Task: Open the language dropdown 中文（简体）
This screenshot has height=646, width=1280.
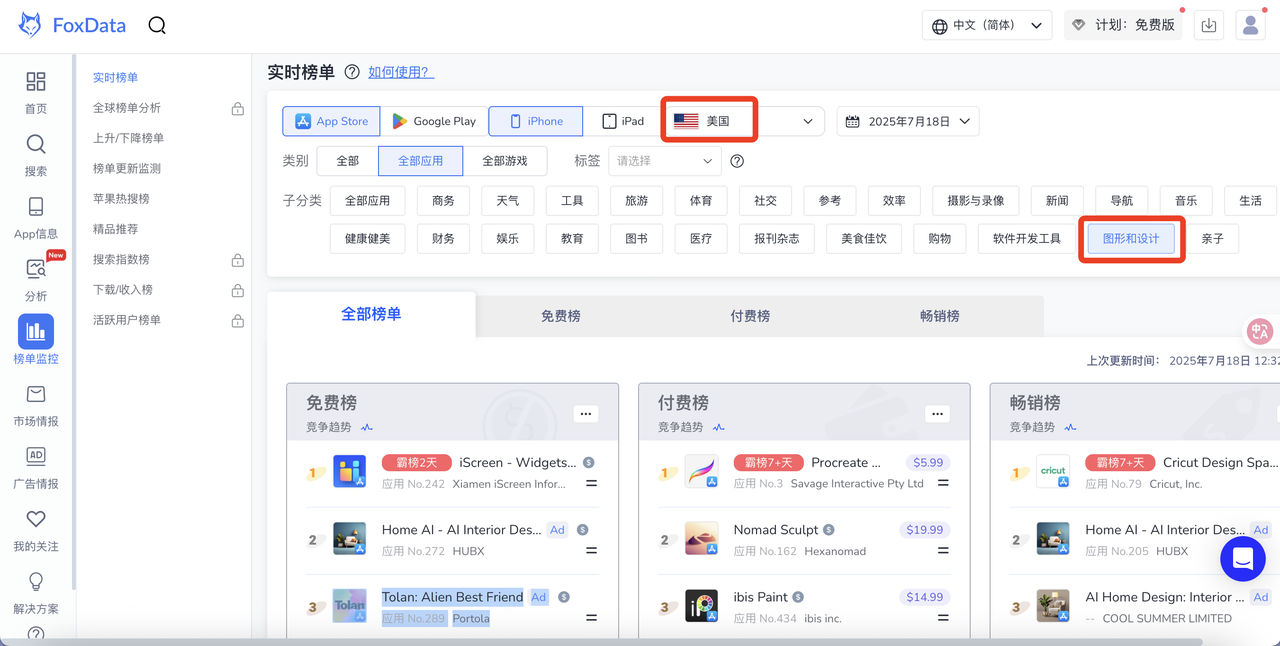Action: (x=987, y=26)
